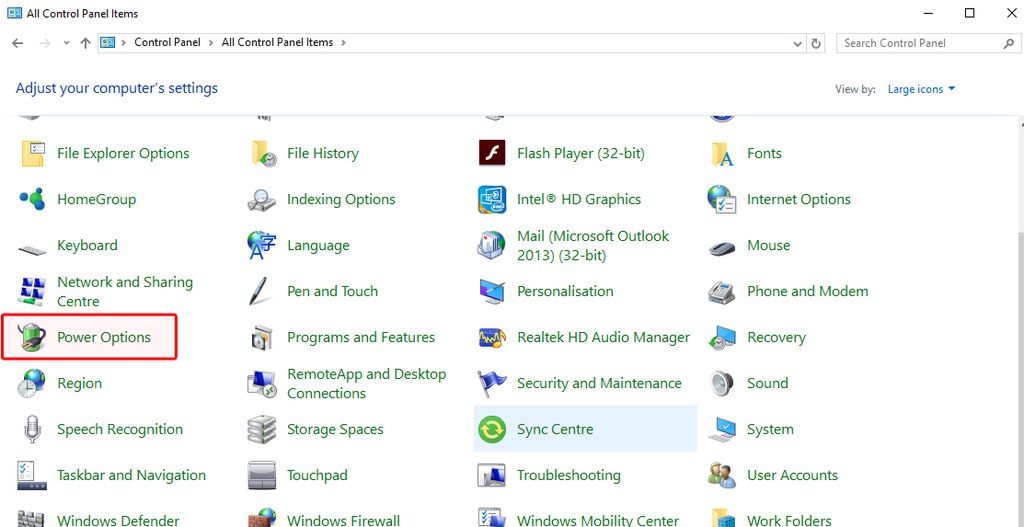Open the Language icon
Image resolution: width=1024 pixels, height=527 pixels.
click(262, 246)
